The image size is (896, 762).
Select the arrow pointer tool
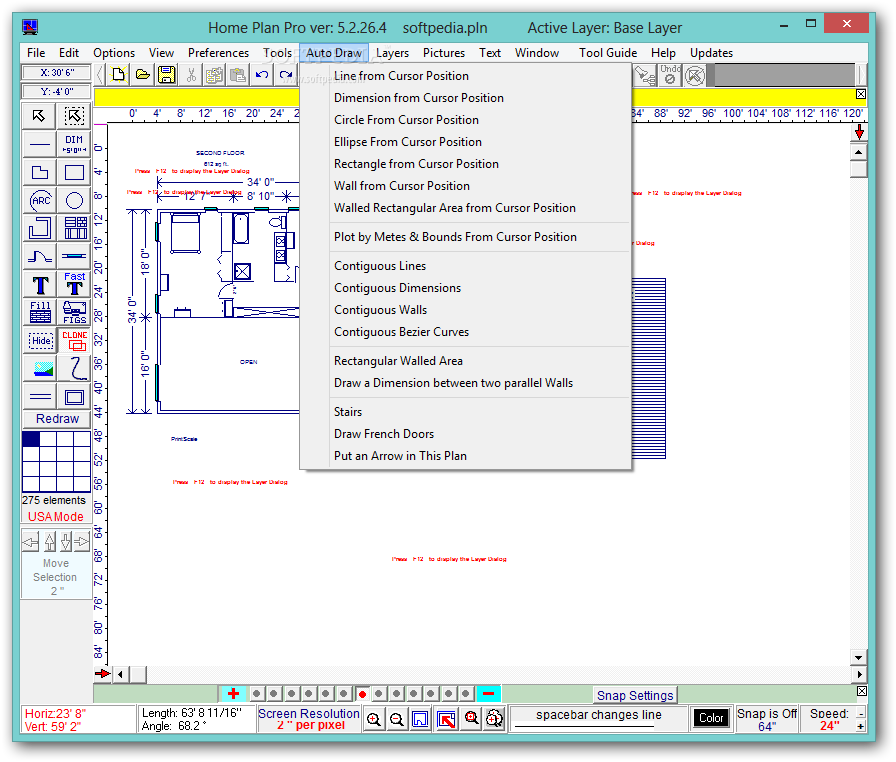click(x=39, y=116)
